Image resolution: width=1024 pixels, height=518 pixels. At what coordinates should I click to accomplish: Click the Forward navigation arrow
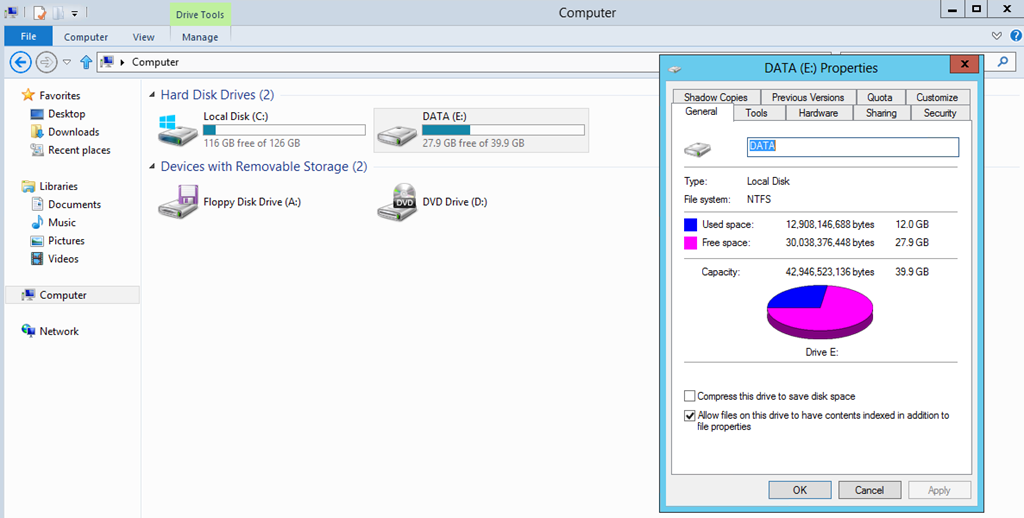(46, 62)
